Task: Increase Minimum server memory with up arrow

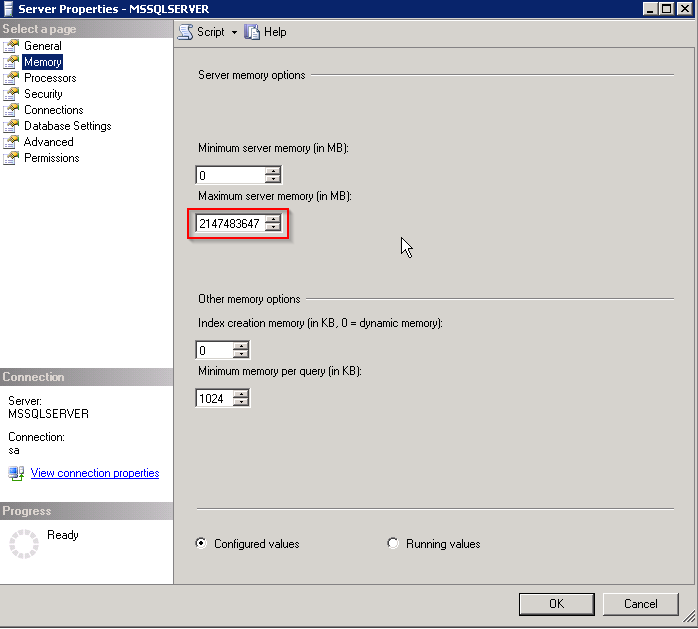Action: click(273, 171)
